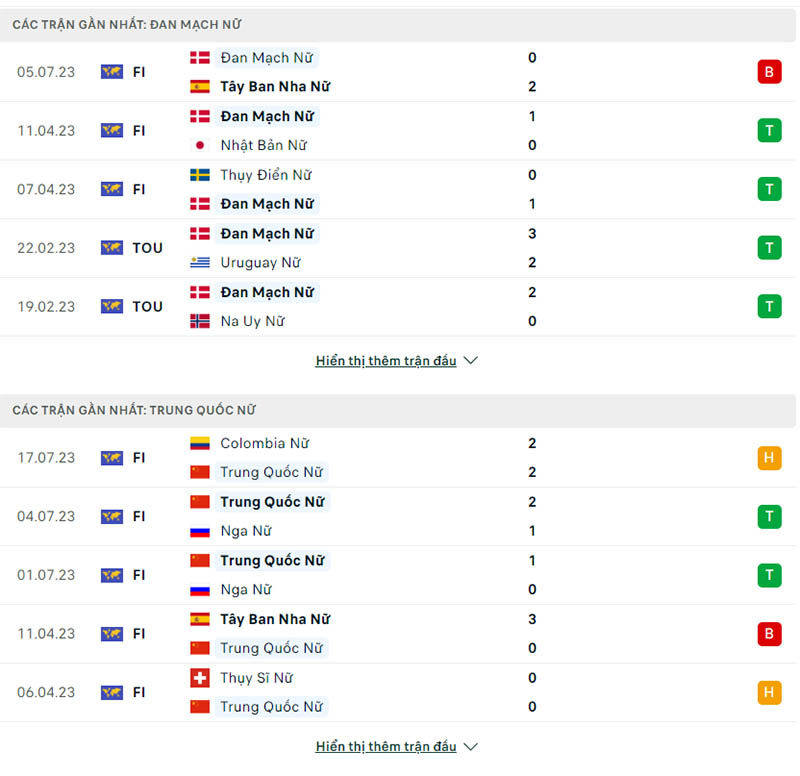Expand more matches under Trung Quốc Nữ section

(x=386, y=747)
